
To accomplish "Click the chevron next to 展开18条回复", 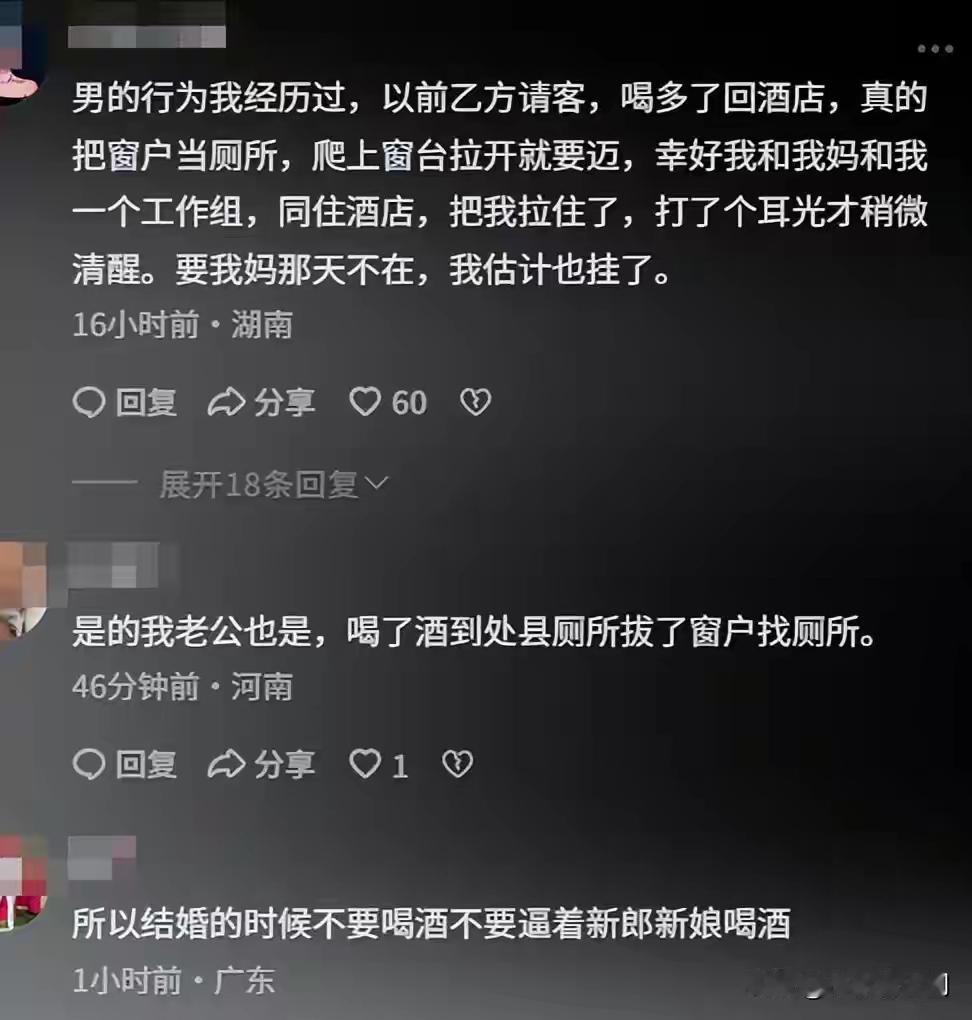I will pos(377,483).
